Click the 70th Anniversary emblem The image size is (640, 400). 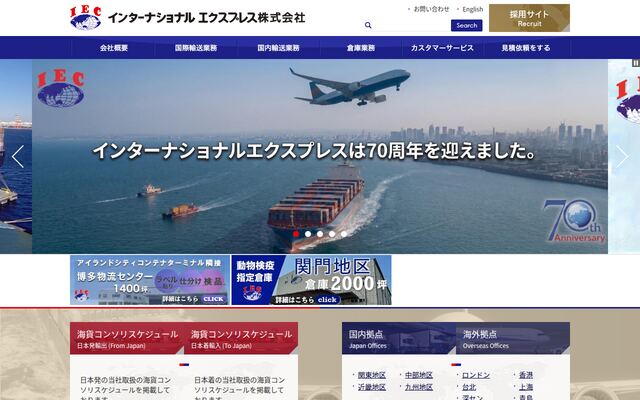[x=575, y=221]
